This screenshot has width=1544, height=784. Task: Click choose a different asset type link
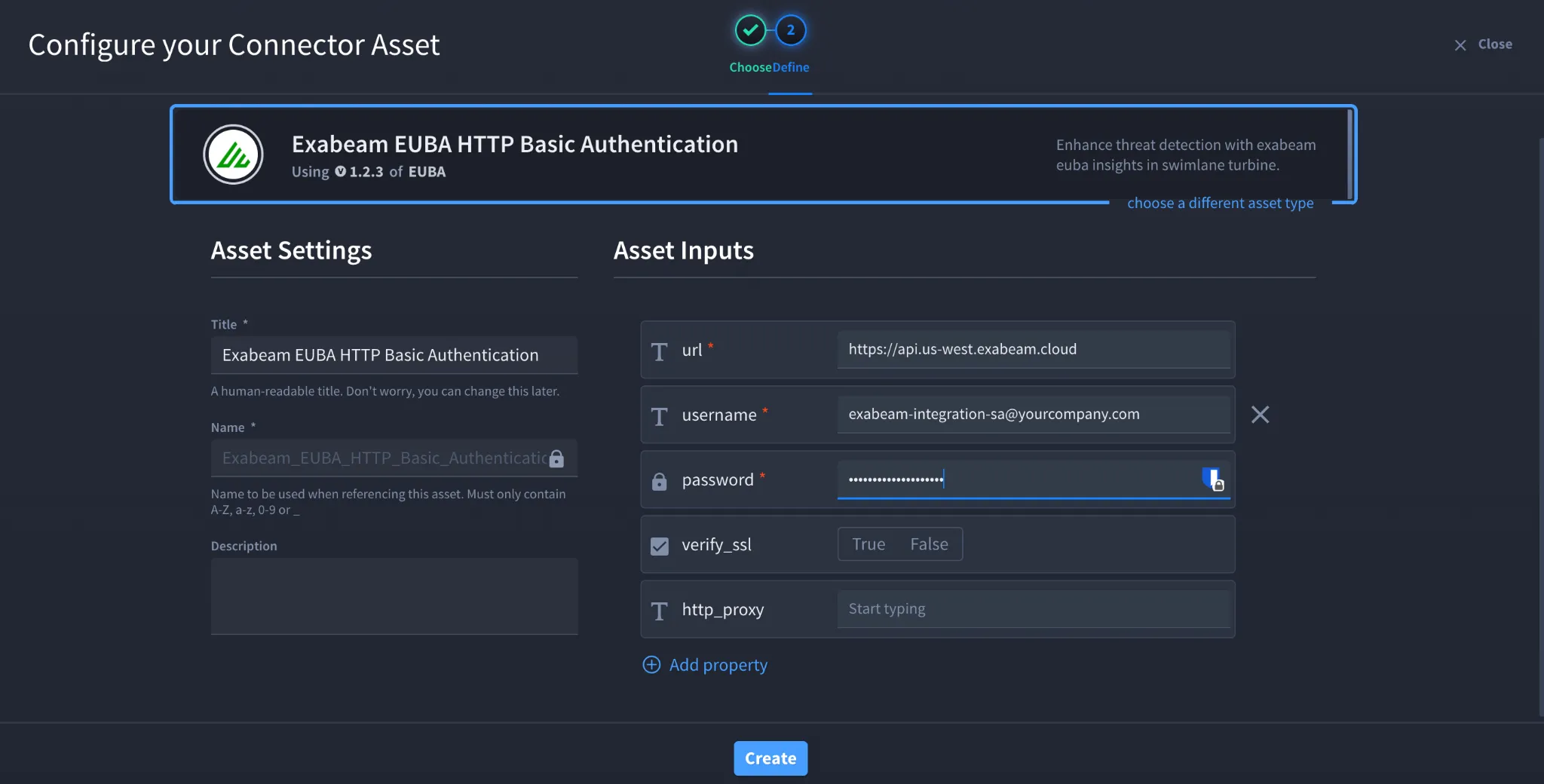pos(1220,203)
